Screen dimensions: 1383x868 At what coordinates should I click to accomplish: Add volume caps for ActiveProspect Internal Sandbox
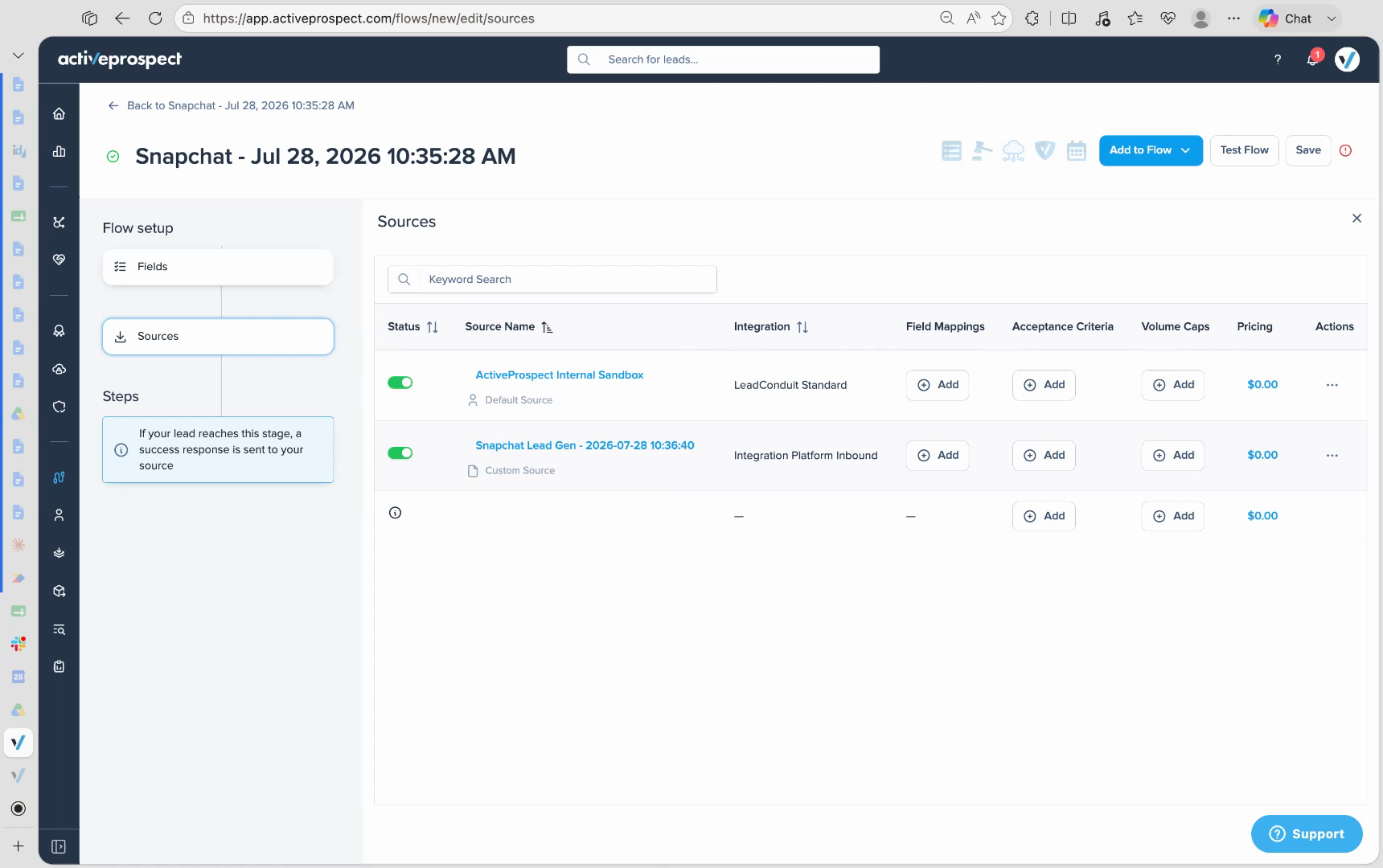[x=1173, y=385]
